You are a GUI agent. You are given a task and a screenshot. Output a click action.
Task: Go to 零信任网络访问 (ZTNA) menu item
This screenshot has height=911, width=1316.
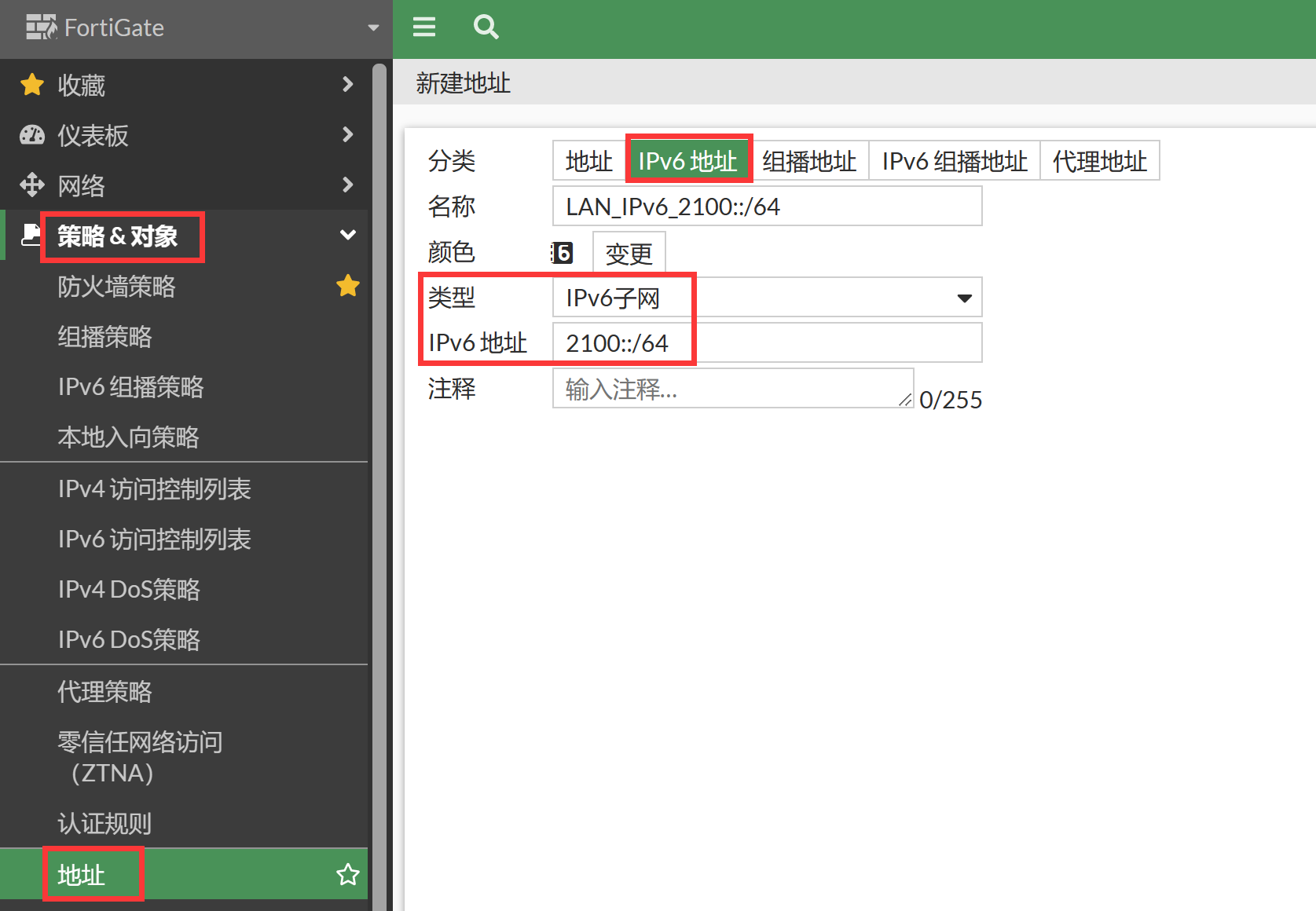(x=140, y=757)
